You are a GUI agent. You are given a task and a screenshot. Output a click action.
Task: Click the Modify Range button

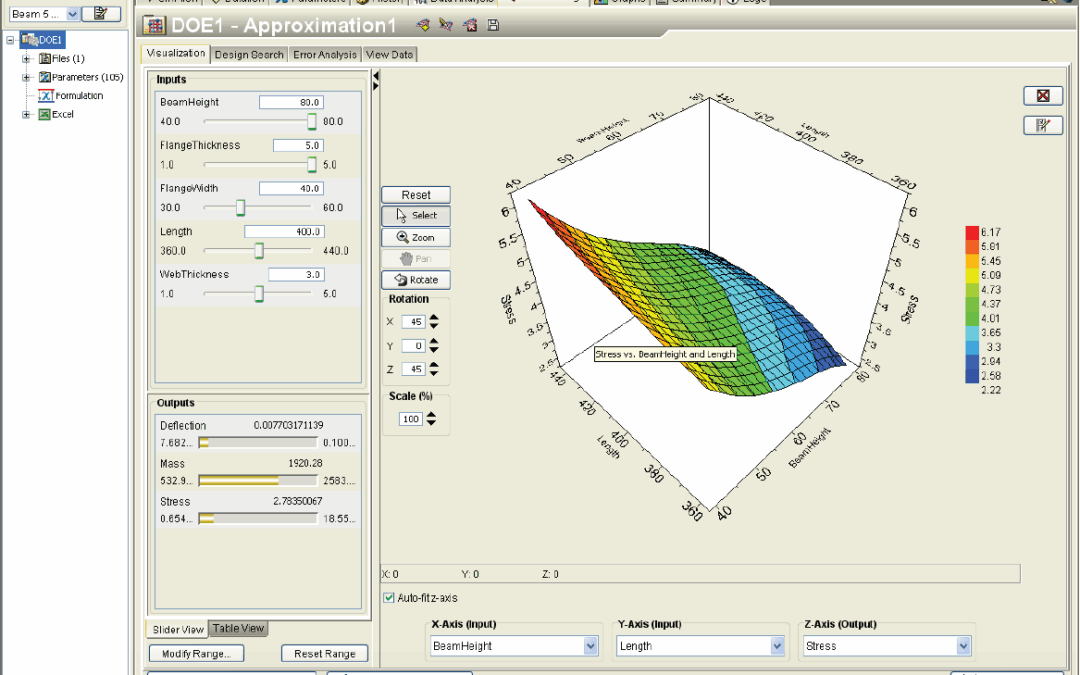[x=196, y=654]
